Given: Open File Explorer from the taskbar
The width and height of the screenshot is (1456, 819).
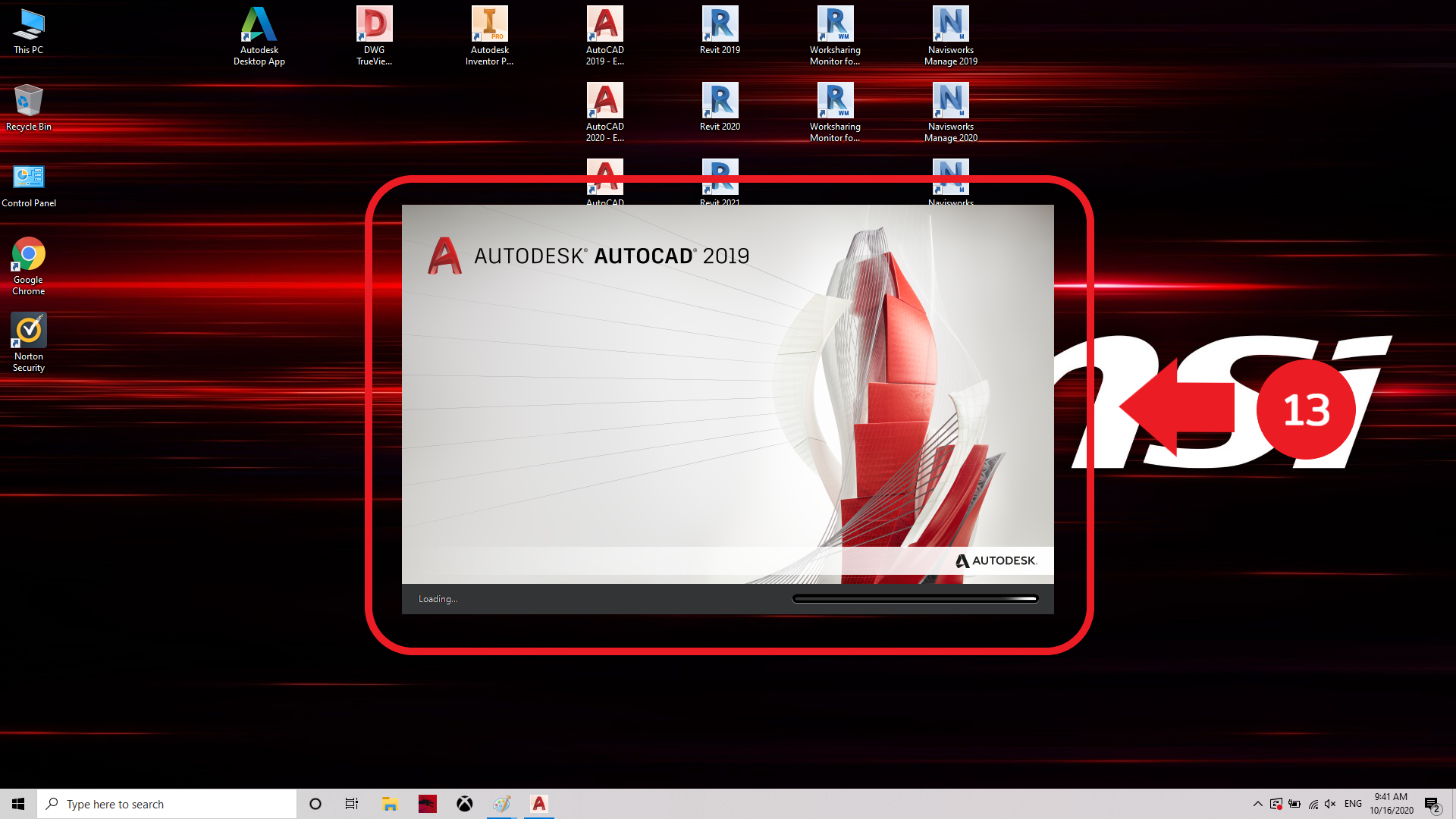Looking at the screenshot, I should click(x=390, y=804).
